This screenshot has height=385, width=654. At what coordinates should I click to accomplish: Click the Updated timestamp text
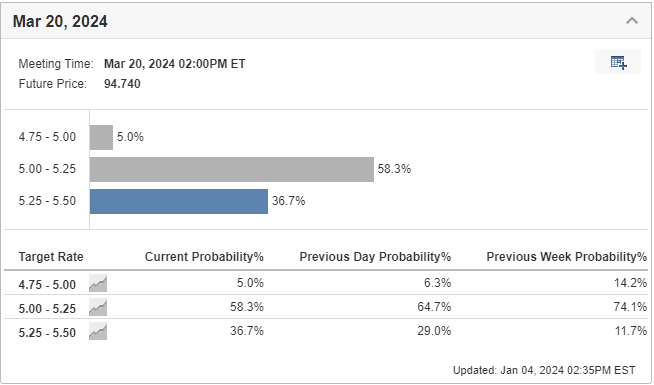pos(544,370)
